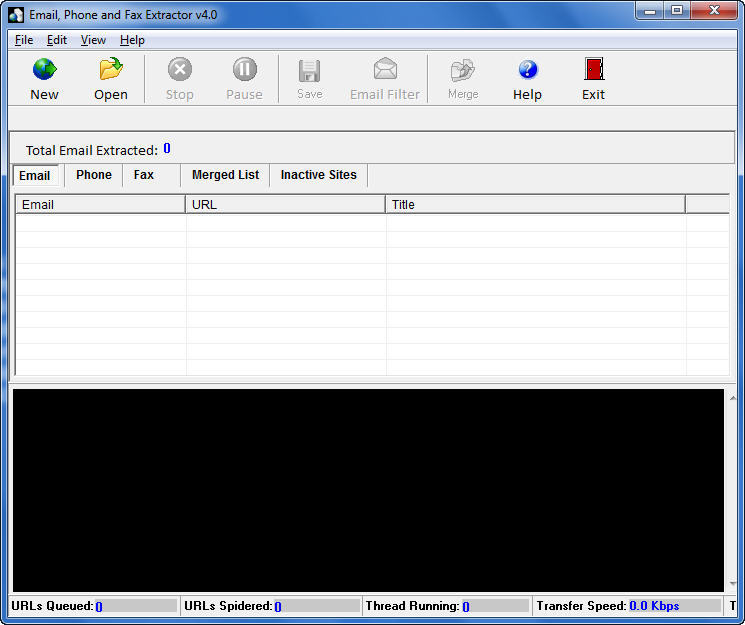Sort by the Title column header
Screen dimensions: 745x625
535,204
